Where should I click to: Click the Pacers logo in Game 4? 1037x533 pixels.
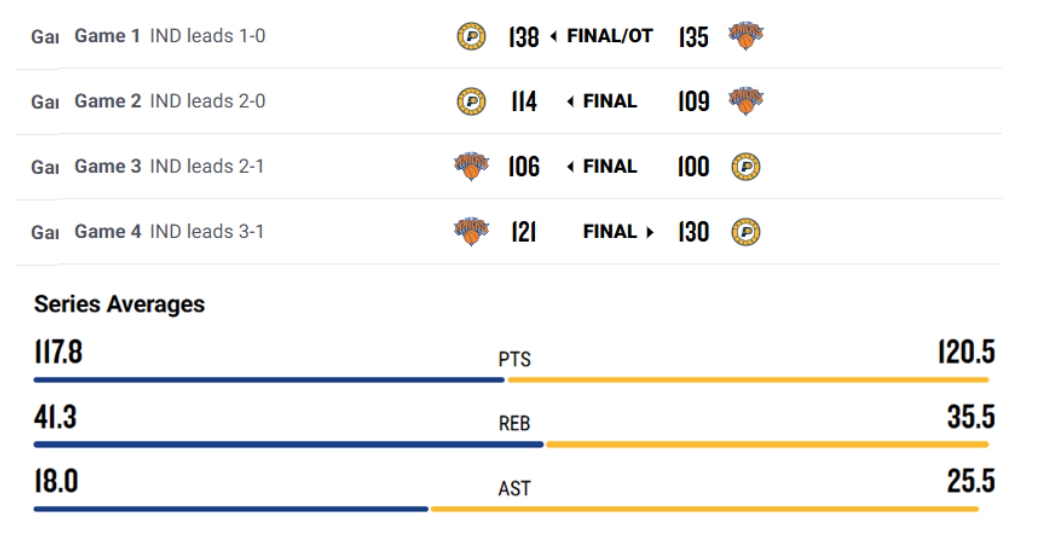click(x=745, y=232)
